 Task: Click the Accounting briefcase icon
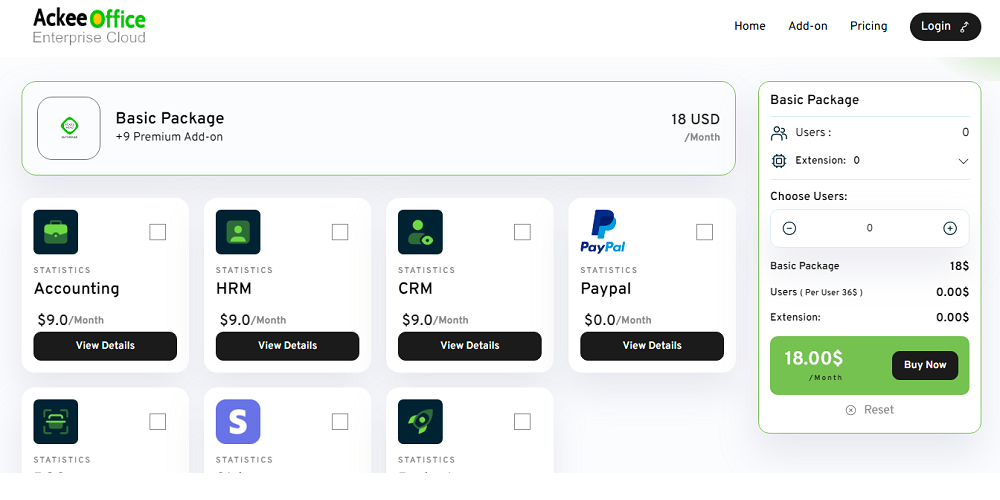[x=56, y=232]
